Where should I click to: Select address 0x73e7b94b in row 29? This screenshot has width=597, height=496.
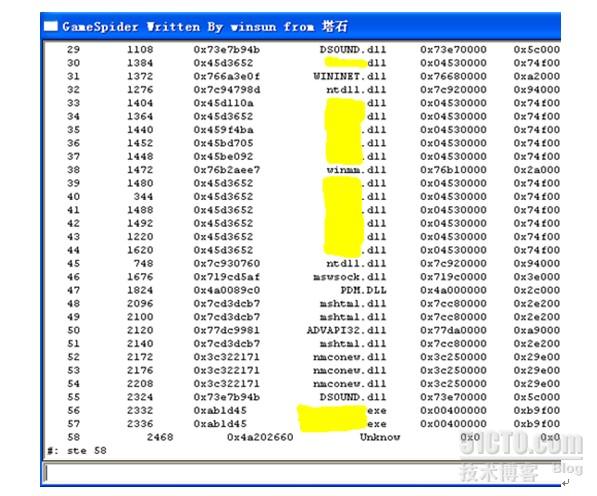227,49
